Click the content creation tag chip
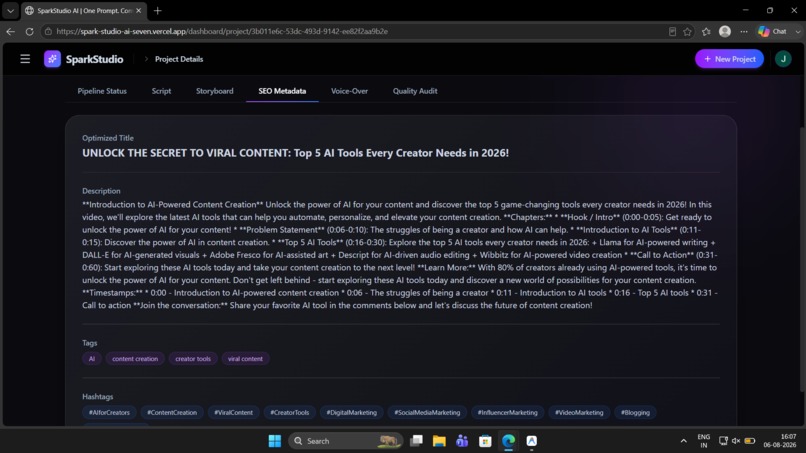 pyautogui.click(x=135, y=359)
